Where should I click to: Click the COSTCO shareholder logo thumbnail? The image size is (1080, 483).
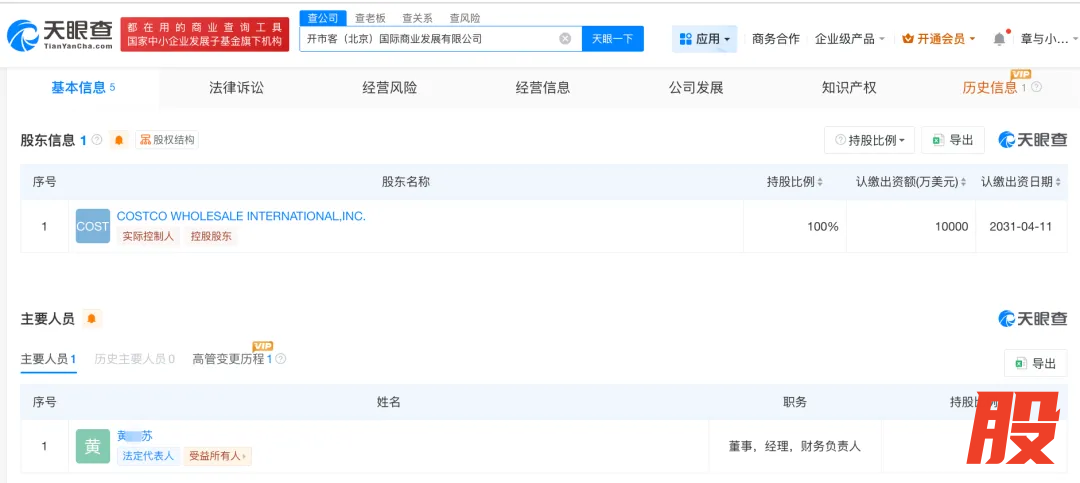tap(93, 226)
